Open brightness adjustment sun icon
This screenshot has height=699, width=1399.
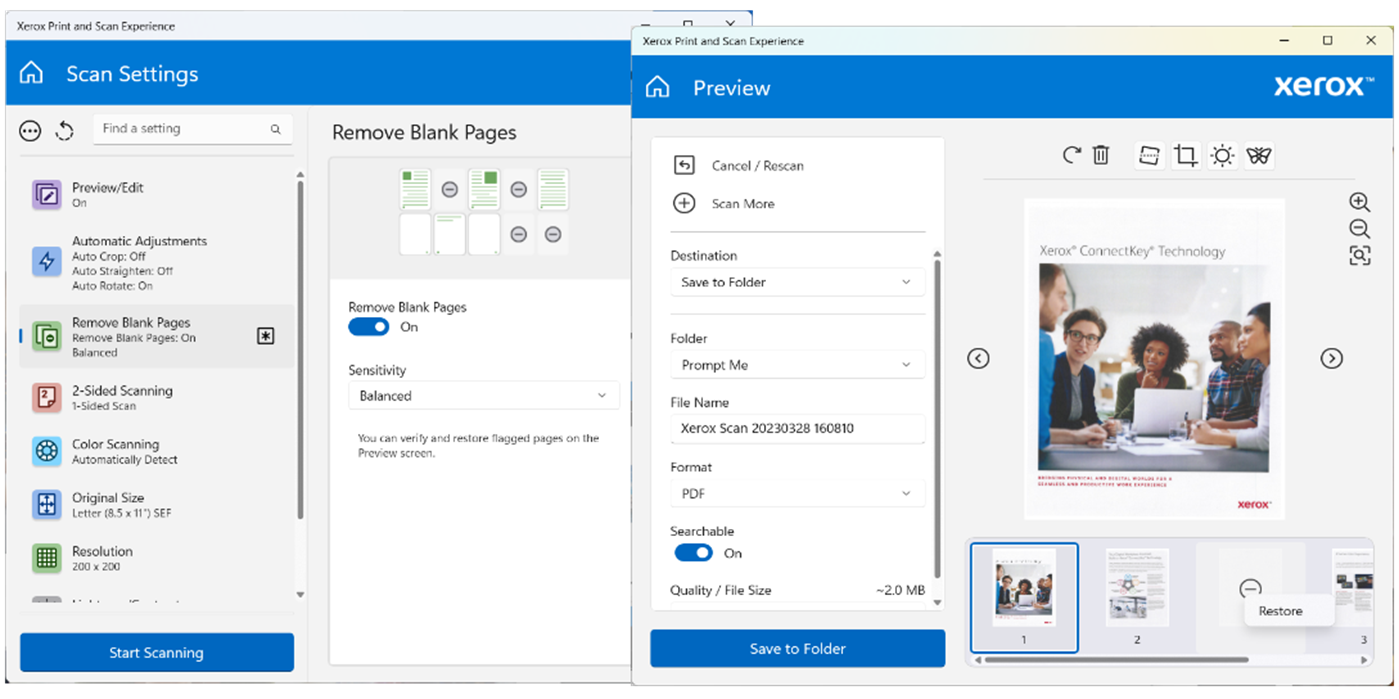pos(1222,155)
